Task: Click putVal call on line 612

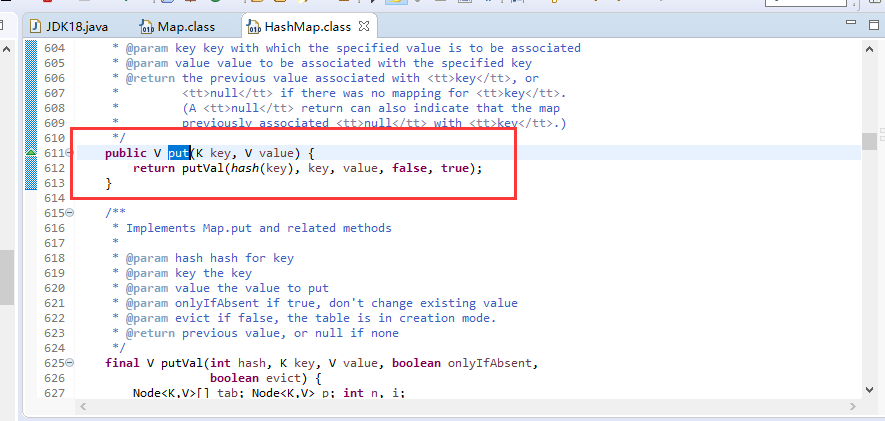Action: pos(202,168)
